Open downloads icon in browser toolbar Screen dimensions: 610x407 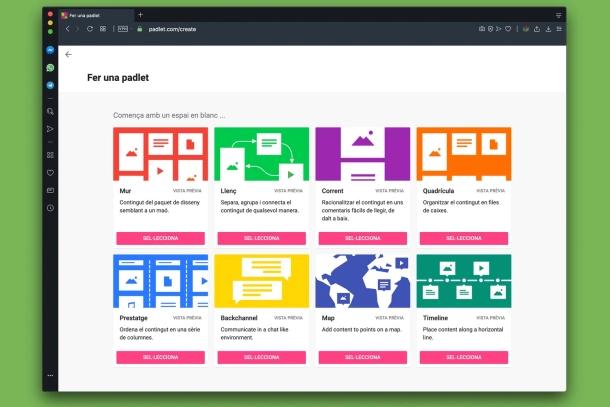548,29
